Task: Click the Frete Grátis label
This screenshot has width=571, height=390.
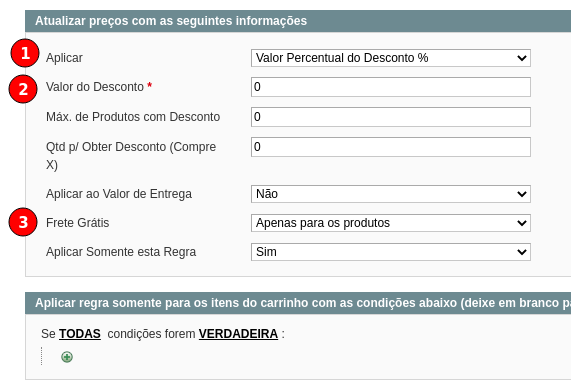Action: pos(78,222)
